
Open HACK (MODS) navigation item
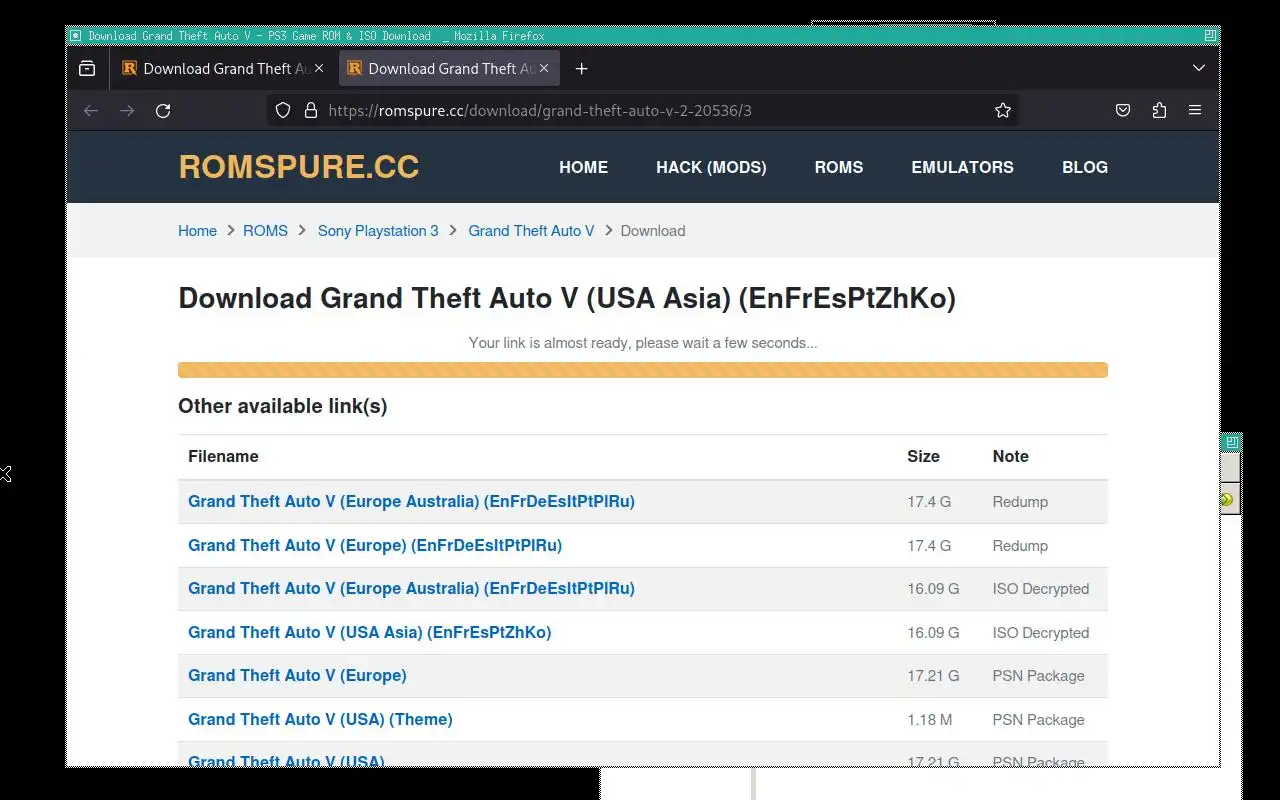click(711, 167)
